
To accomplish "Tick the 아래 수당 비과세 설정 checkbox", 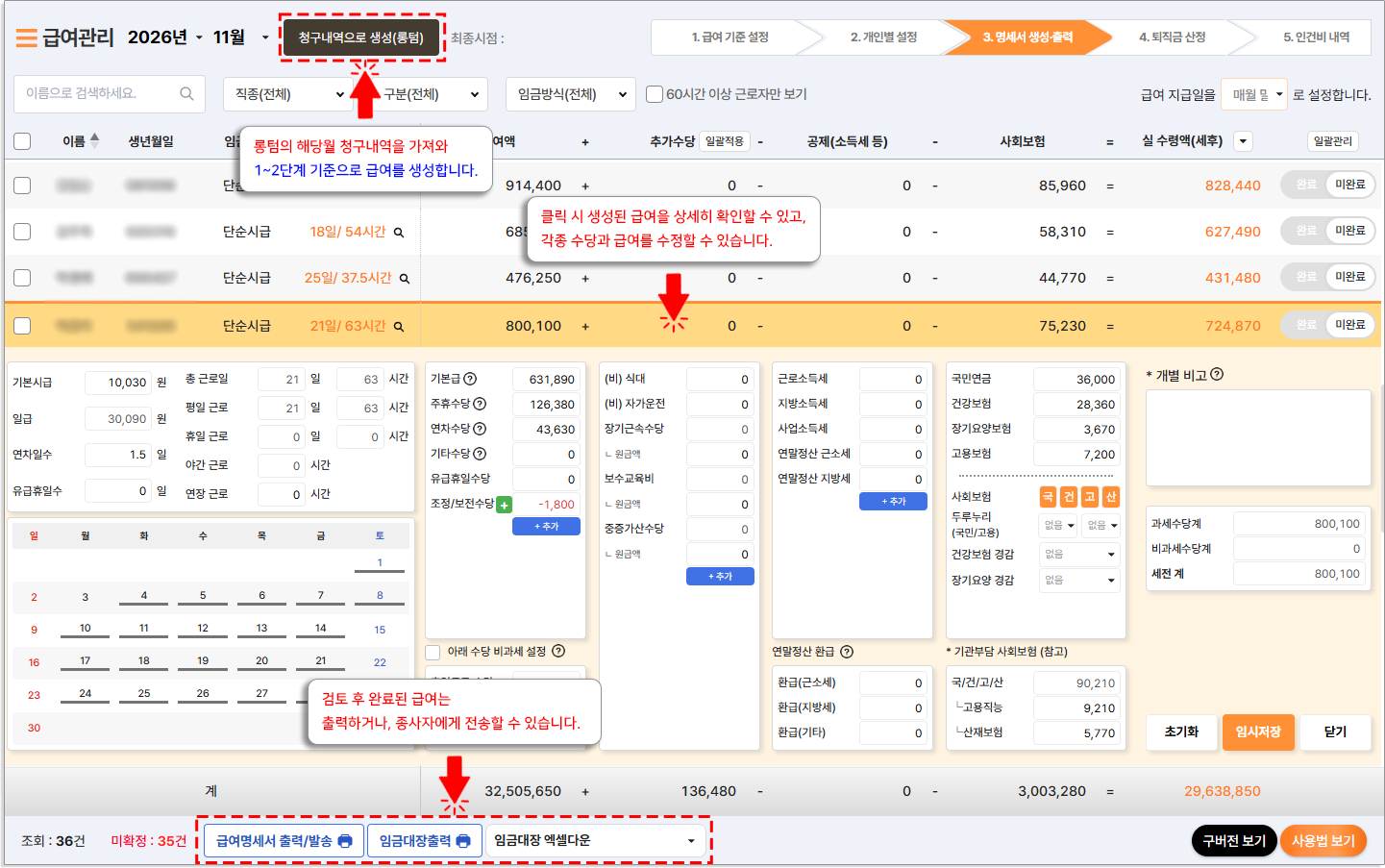I will click(x=433, y=652).
